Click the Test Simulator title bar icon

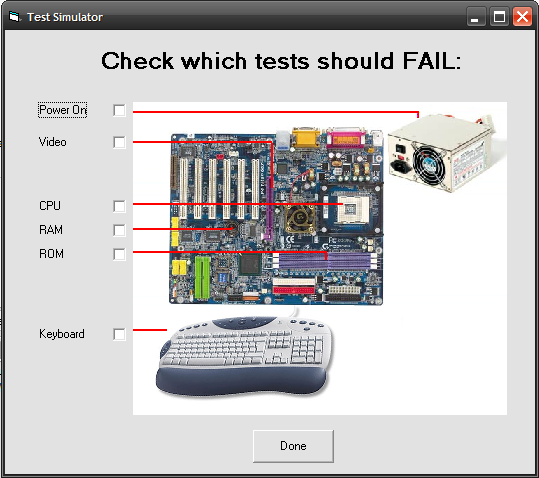tap(14, 16)
